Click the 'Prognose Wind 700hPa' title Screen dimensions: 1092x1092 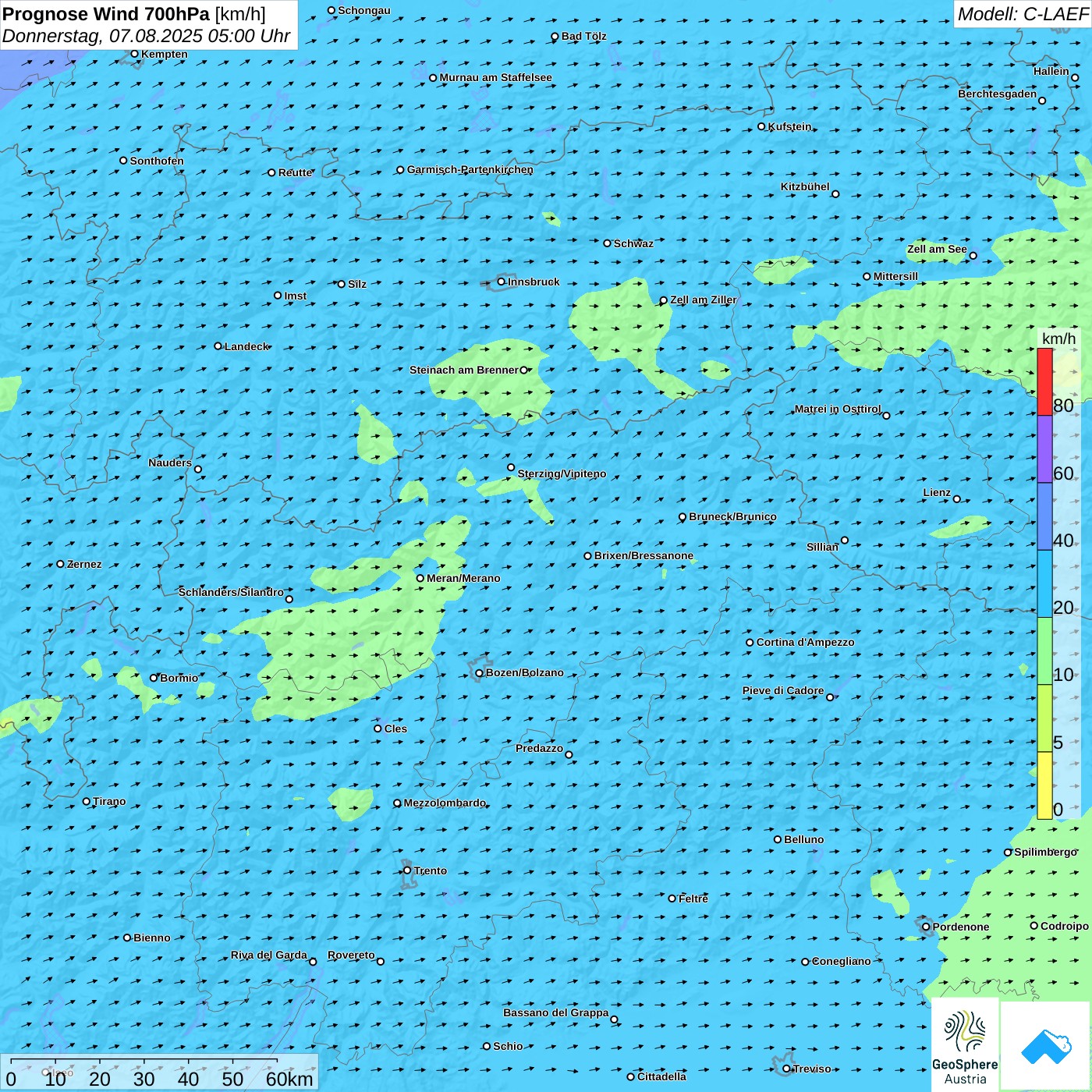click(x=106, y=14)
